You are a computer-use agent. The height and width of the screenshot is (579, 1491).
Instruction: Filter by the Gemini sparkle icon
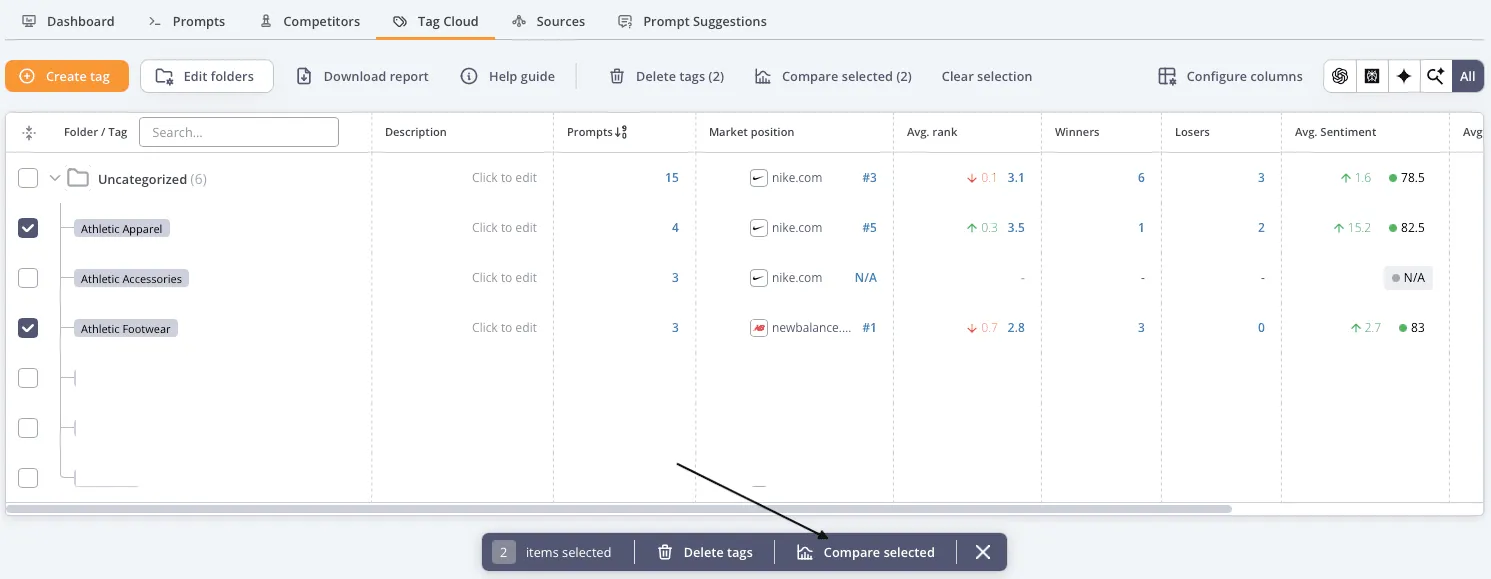[1404, 76]
